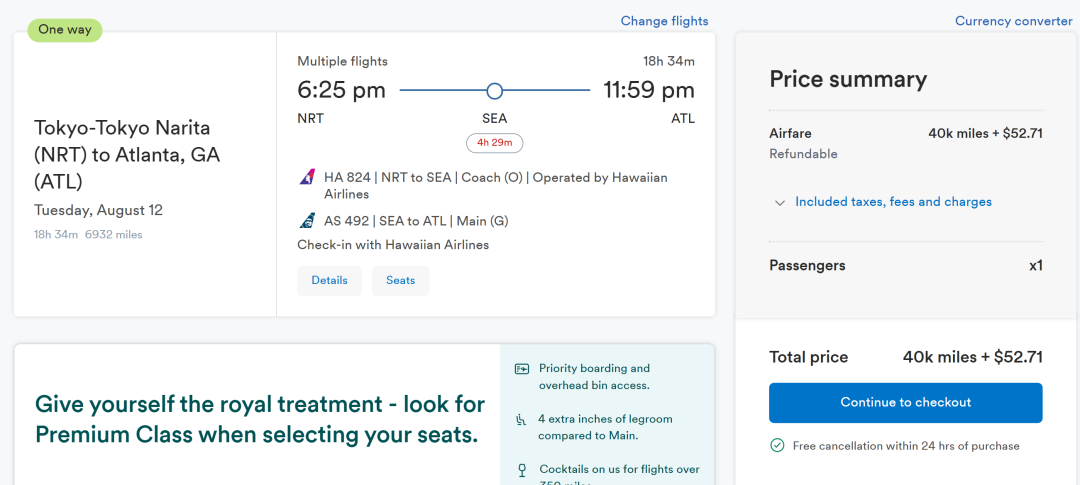Expand the included taxes chevron

[x=780, y=203]
